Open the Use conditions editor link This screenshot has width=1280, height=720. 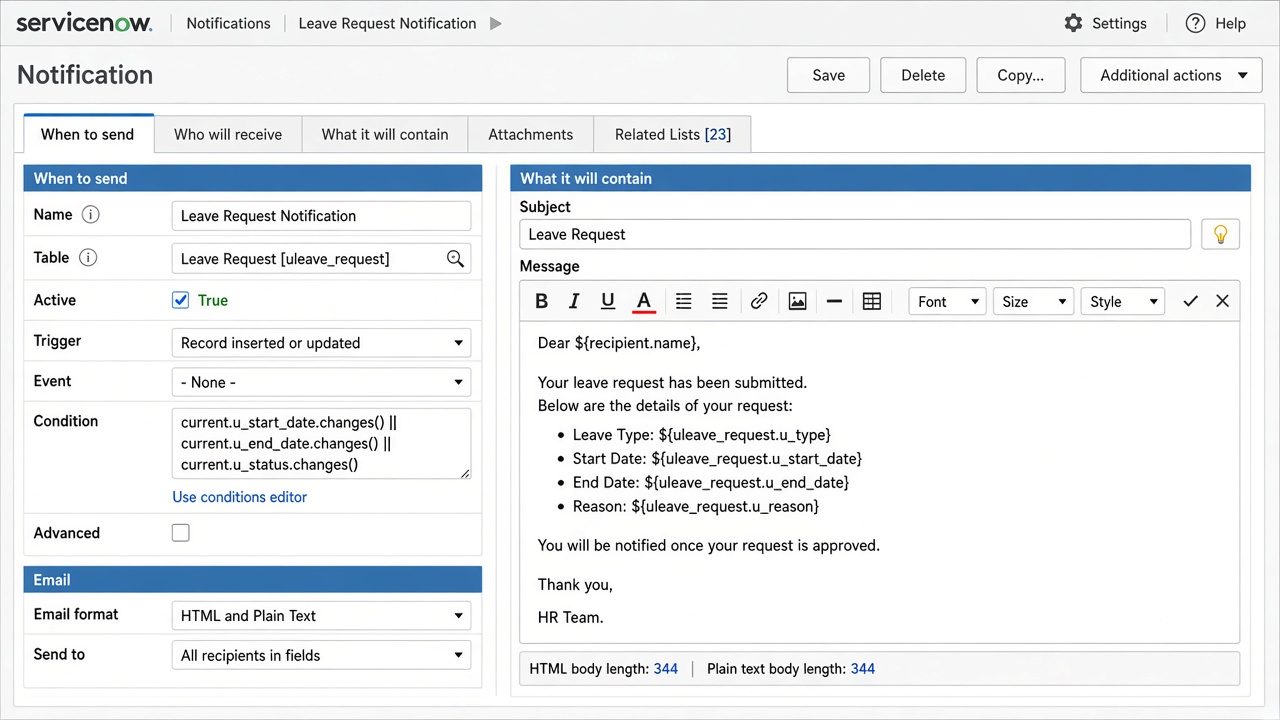coord(240,497)
